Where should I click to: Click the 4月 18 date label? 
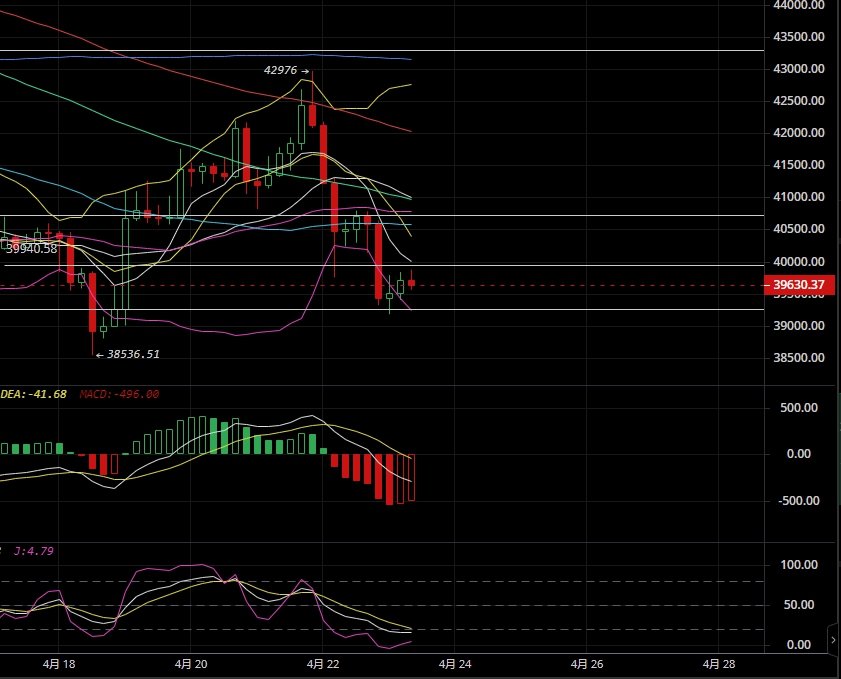click(x=59, y=664)
